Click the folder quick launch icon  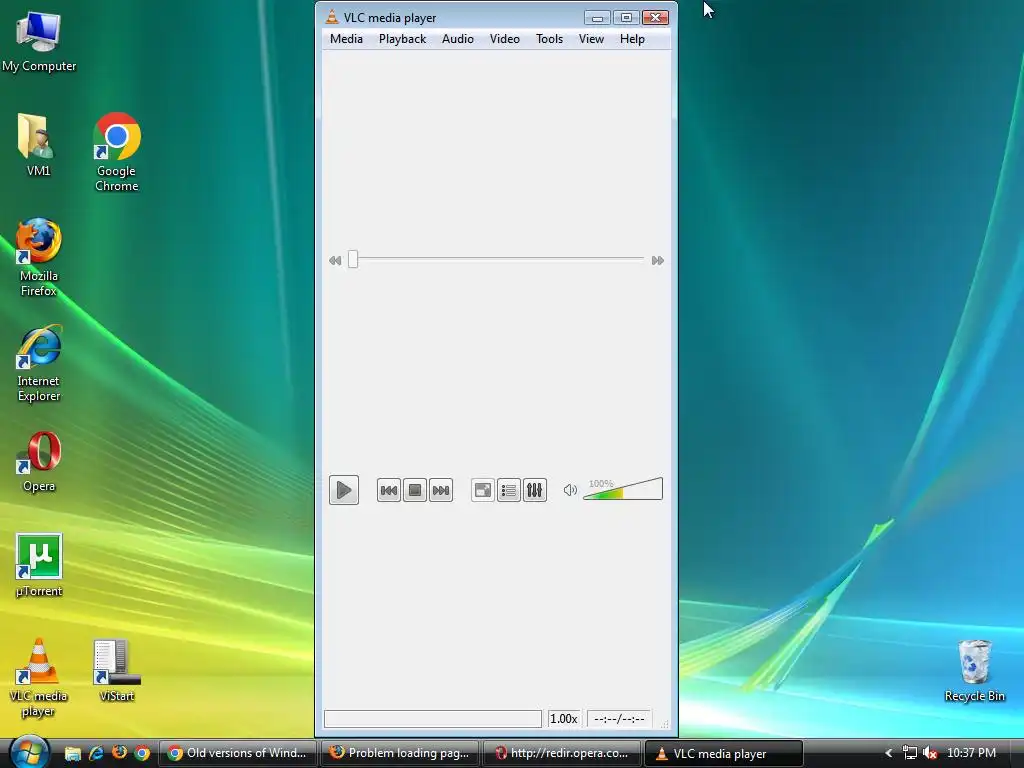click(72, 754)
